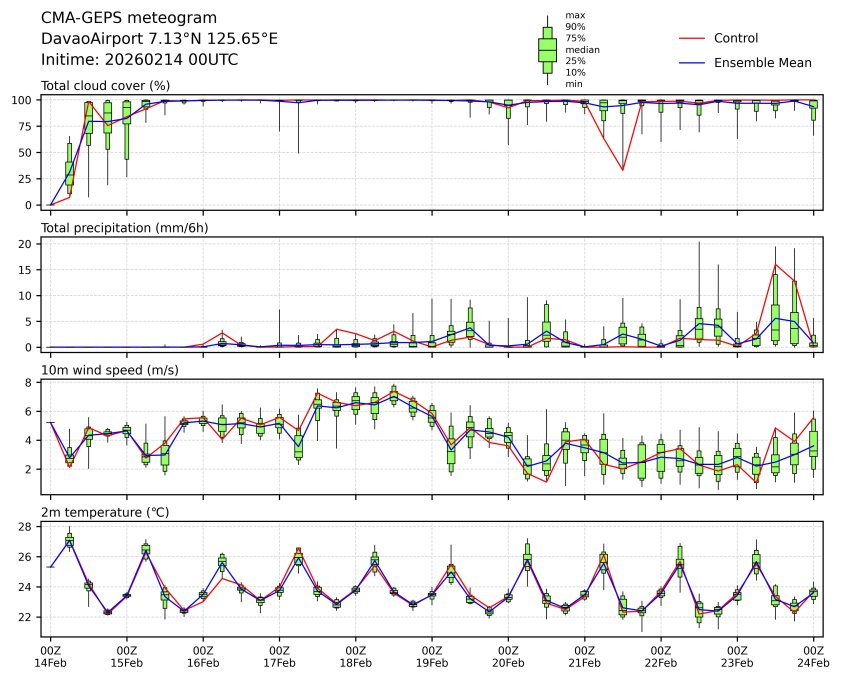Click the Control line's highest precipitation peak
841x680 pixels.
point(775,264)
